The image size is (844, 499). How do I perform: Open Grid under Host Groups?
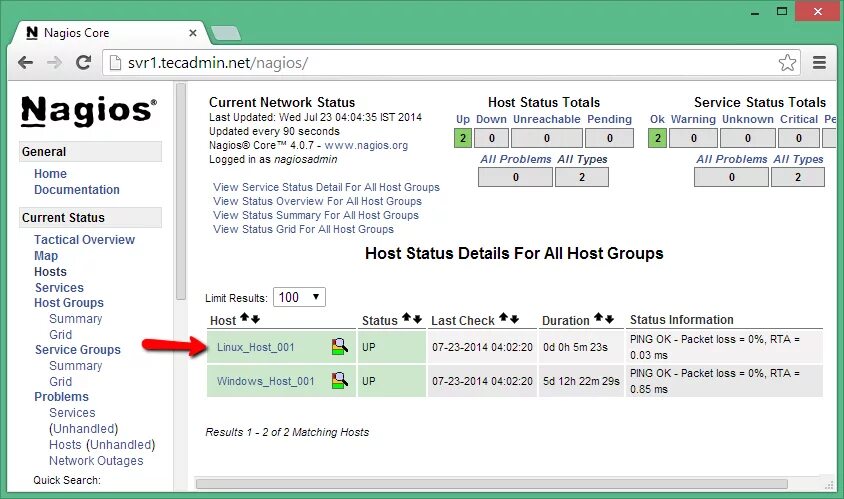60,335
